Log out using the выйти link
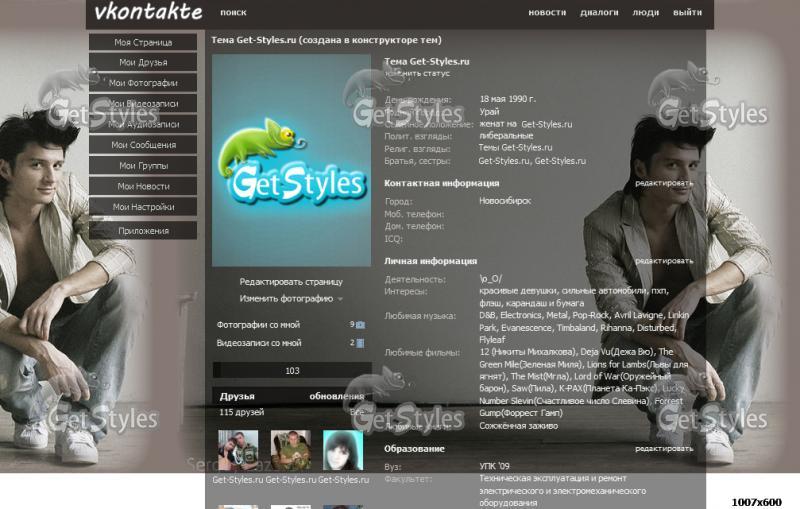The width and height of the screenshot is (800, 509). [x=687, y=13]
